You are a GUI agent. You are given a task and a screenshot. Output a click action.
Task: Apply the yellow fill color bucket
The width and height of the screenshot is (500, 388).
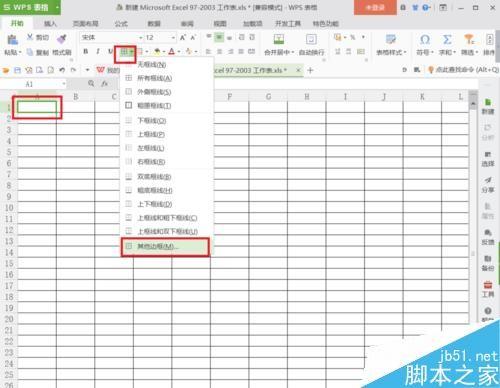point(157,52)
